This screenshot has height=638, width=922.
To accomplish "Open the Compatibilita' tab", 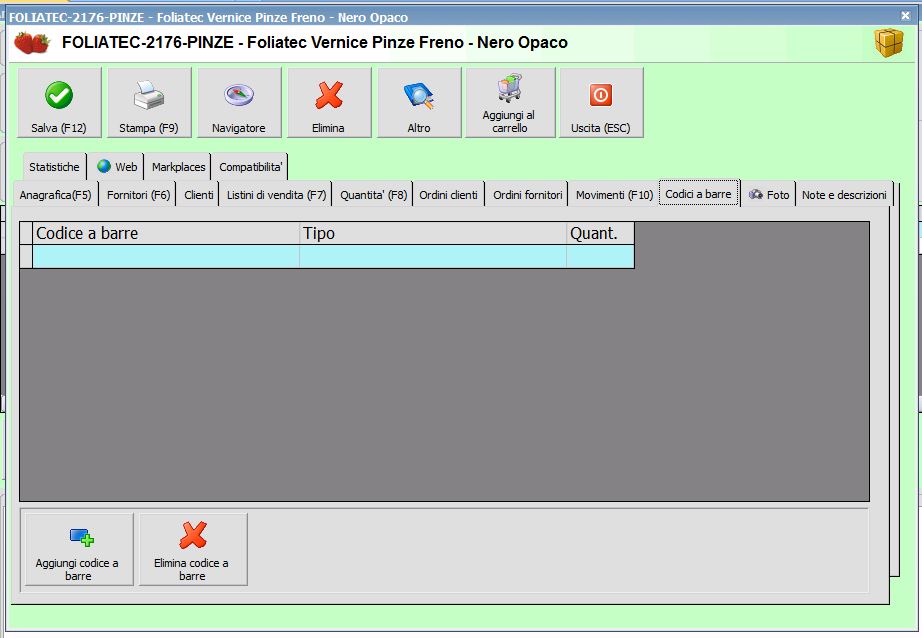I will [250, 167].
